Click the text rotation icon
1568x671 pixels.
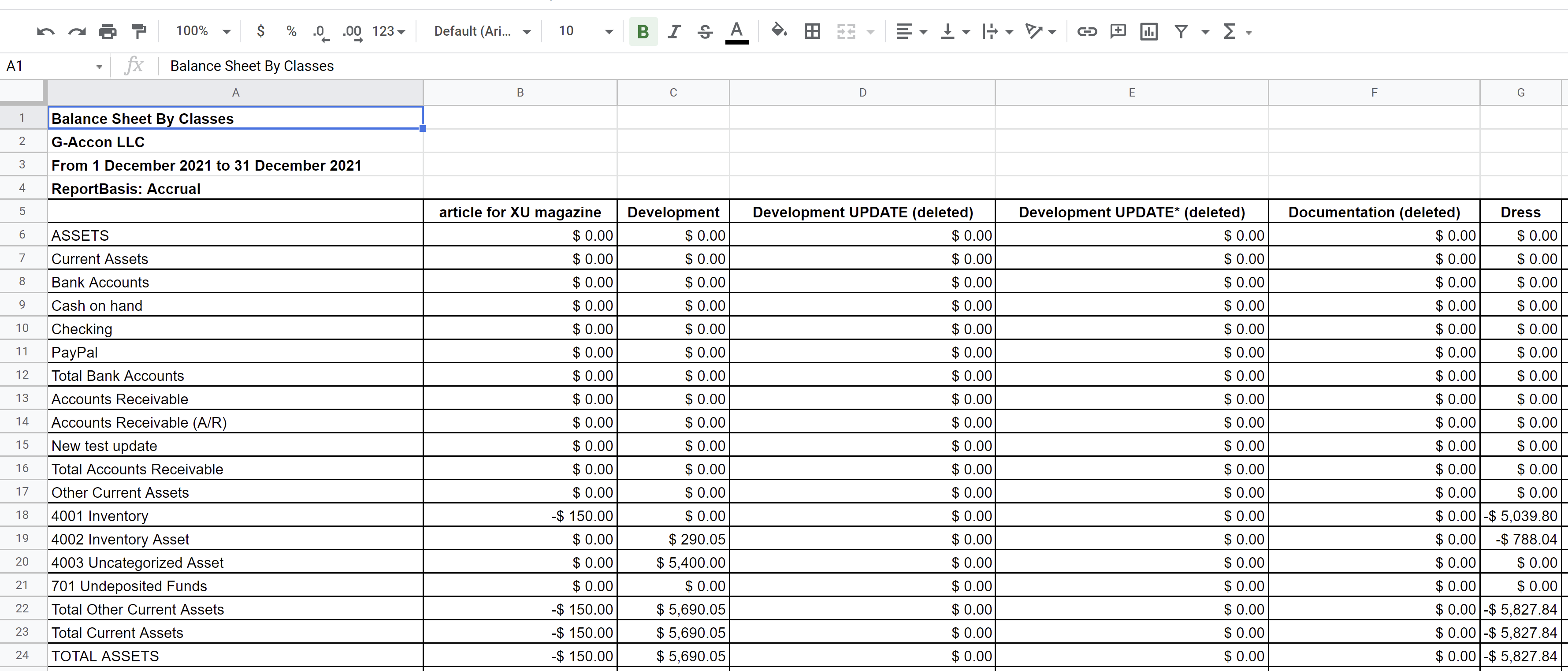coord(1033,31)
